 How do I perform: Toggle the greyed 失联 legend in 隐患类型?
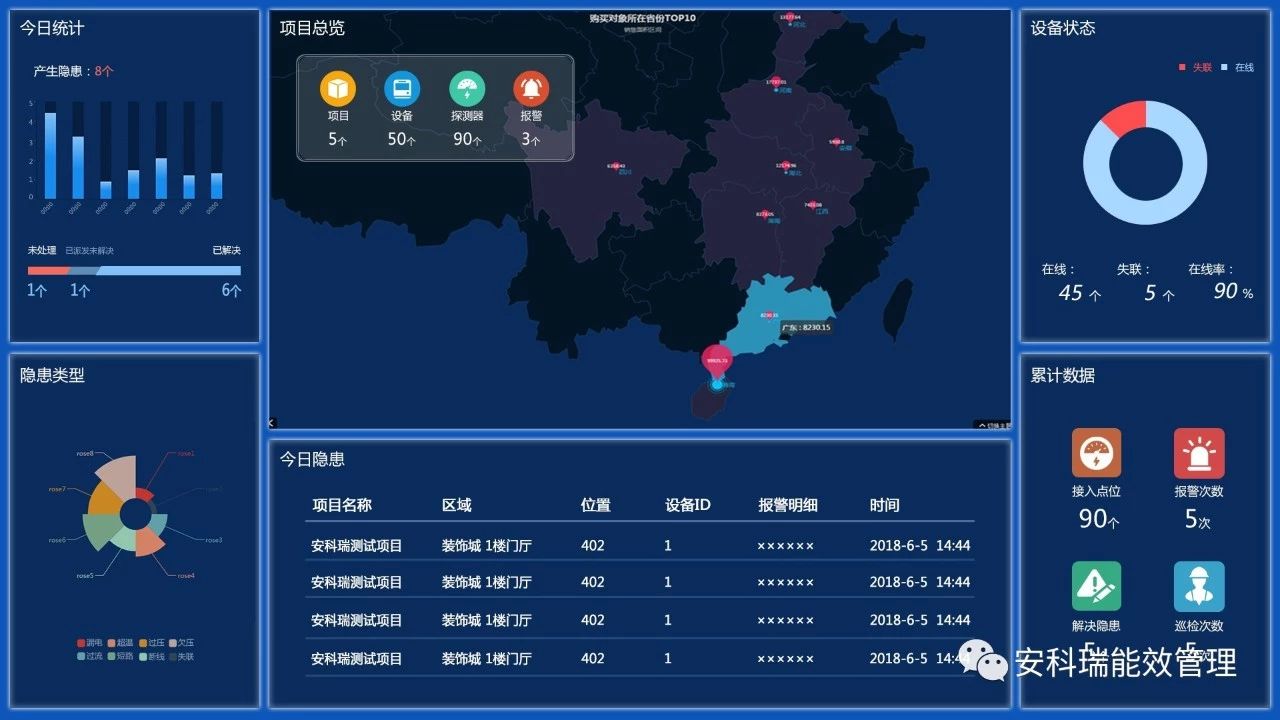click(x=181, y=656)
